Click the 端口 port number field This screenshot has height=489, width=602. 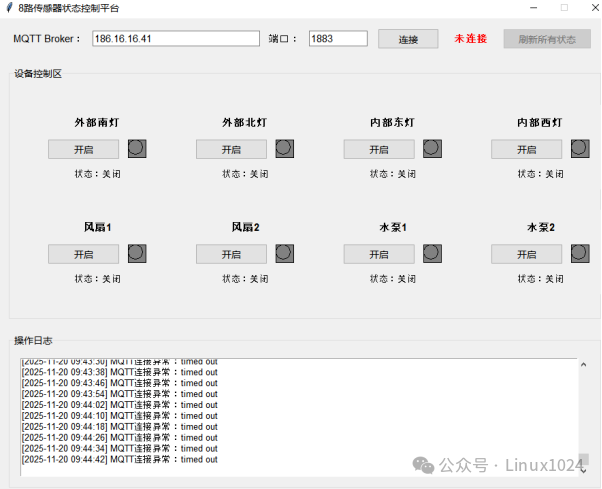[337, 39]
